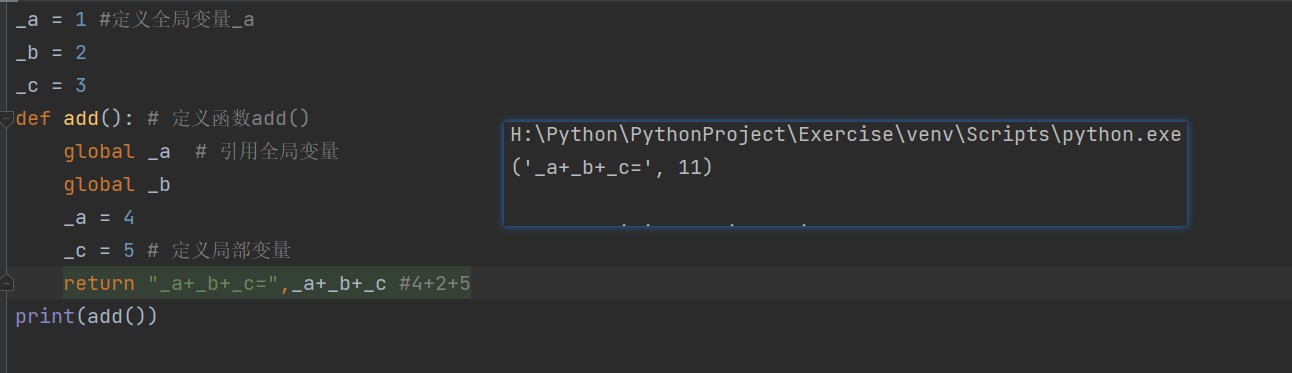Screen dimensions: 1292x373
Task: Click the return keyword
Action: tap(99, 283)
